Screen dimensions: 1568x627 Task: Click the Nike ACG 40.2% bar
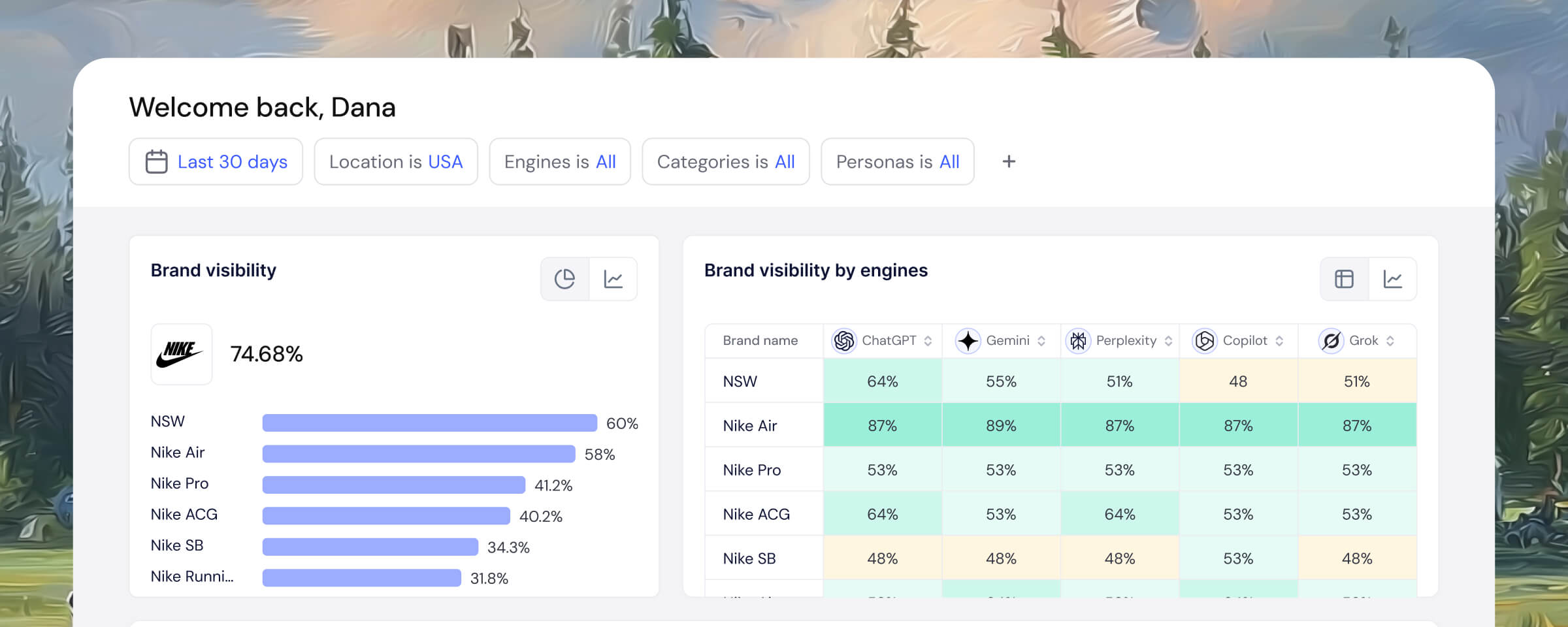[386, 516]
